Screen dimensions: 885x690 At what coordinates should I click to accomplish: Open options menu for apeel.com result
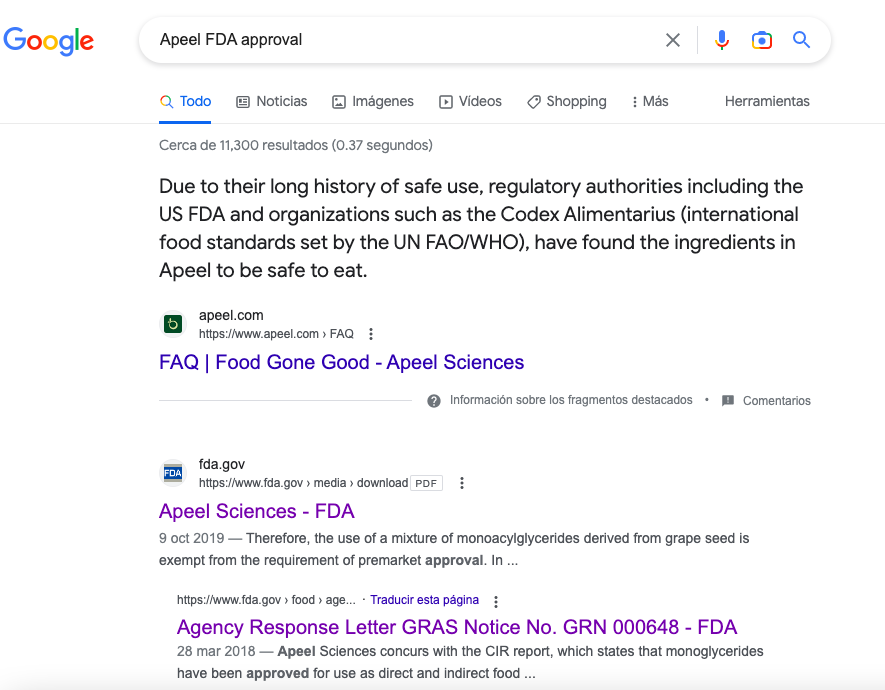click(371, 334)
